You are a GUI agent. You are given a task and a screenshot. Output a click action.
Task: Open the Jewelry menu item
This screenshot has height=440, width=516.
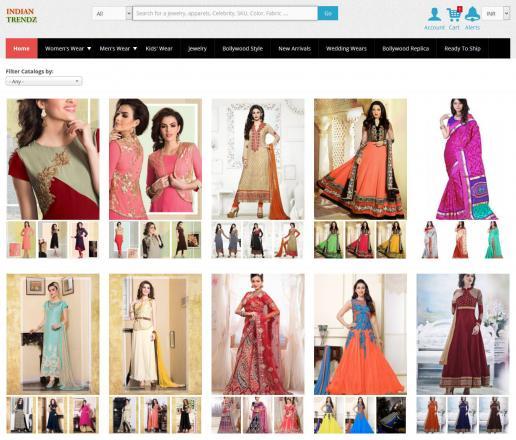(x=197, y=48)
